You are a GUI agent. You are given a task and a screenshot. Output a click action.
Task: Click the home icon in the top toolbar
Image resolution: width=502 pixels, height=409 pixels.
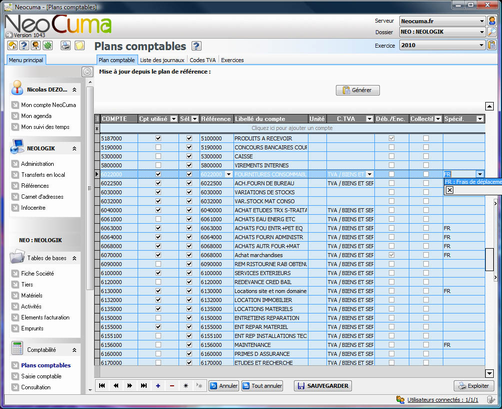tap(13, 45)
